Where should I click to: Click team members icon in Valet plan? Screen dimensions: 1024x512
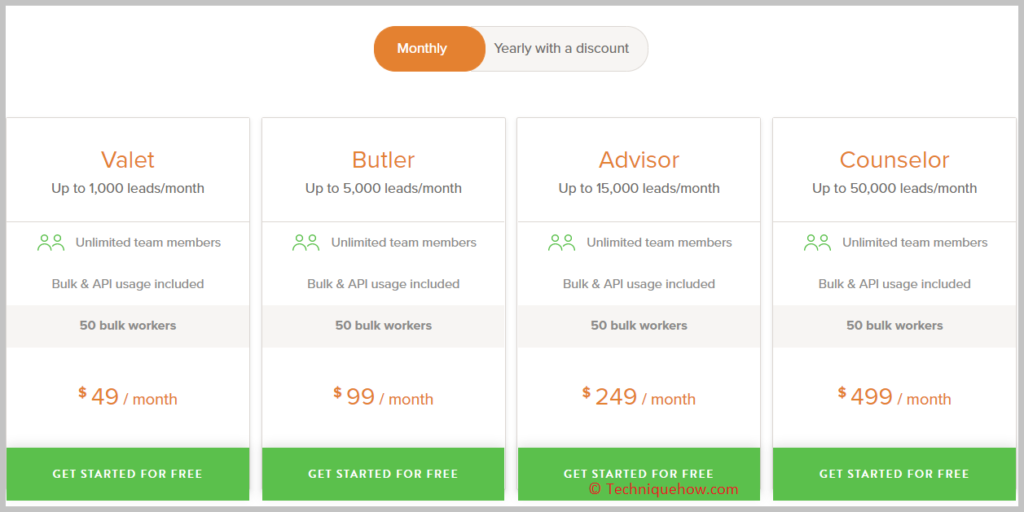coord(51,243)
